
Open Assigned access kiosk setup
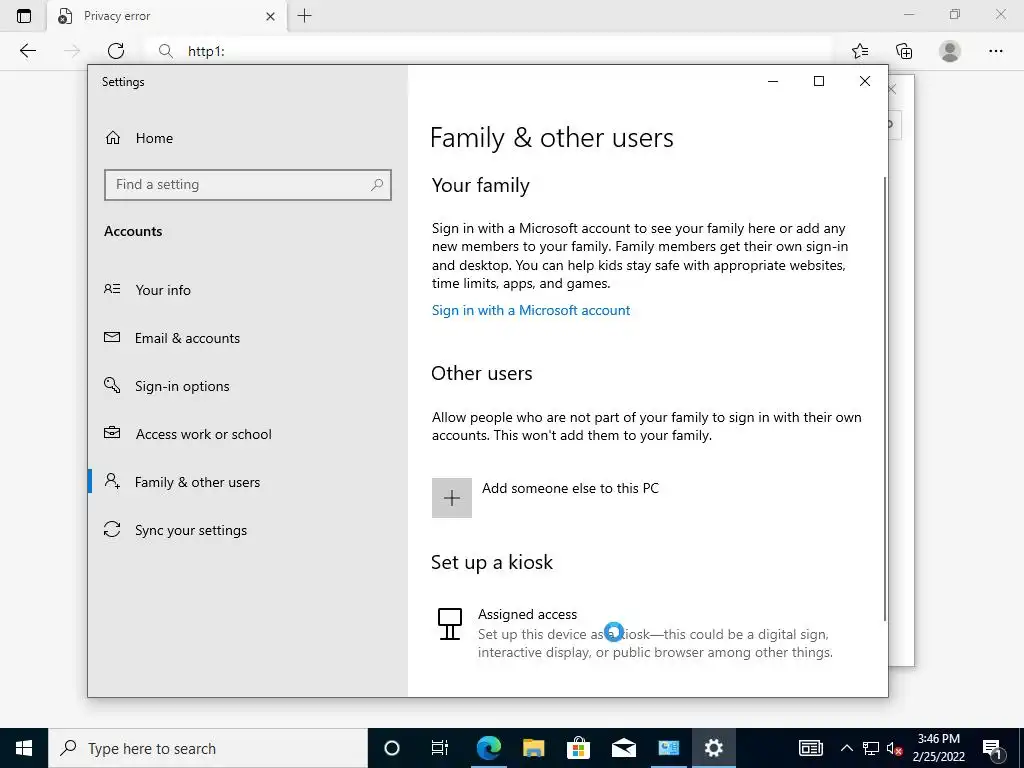pos(635,633)
